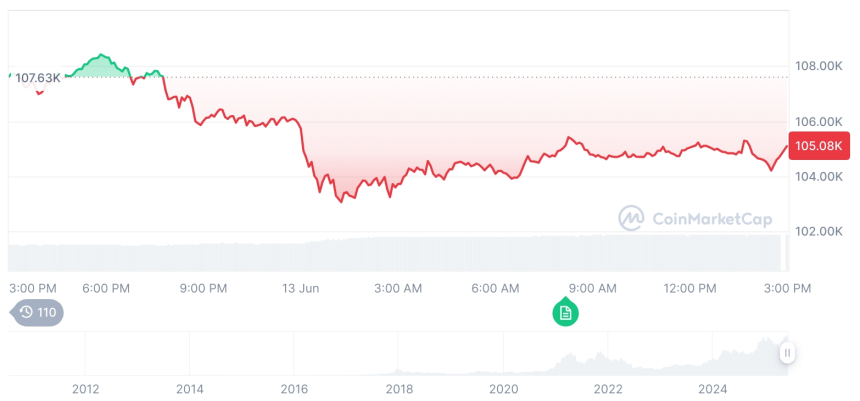This screenshot has height=401, width=860.
Task: Select 2020 on the overview timeline
Action: (504, 389)
